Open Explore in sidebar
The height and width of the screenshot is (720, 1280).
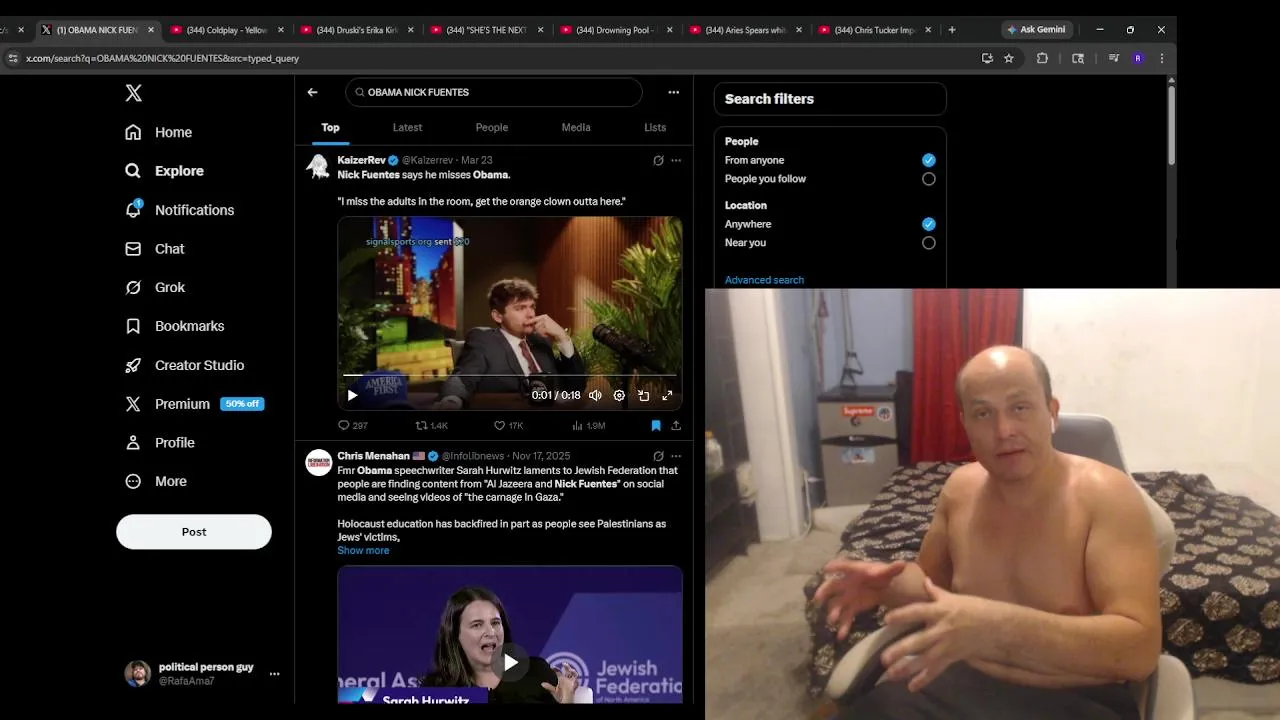(164, 171)
